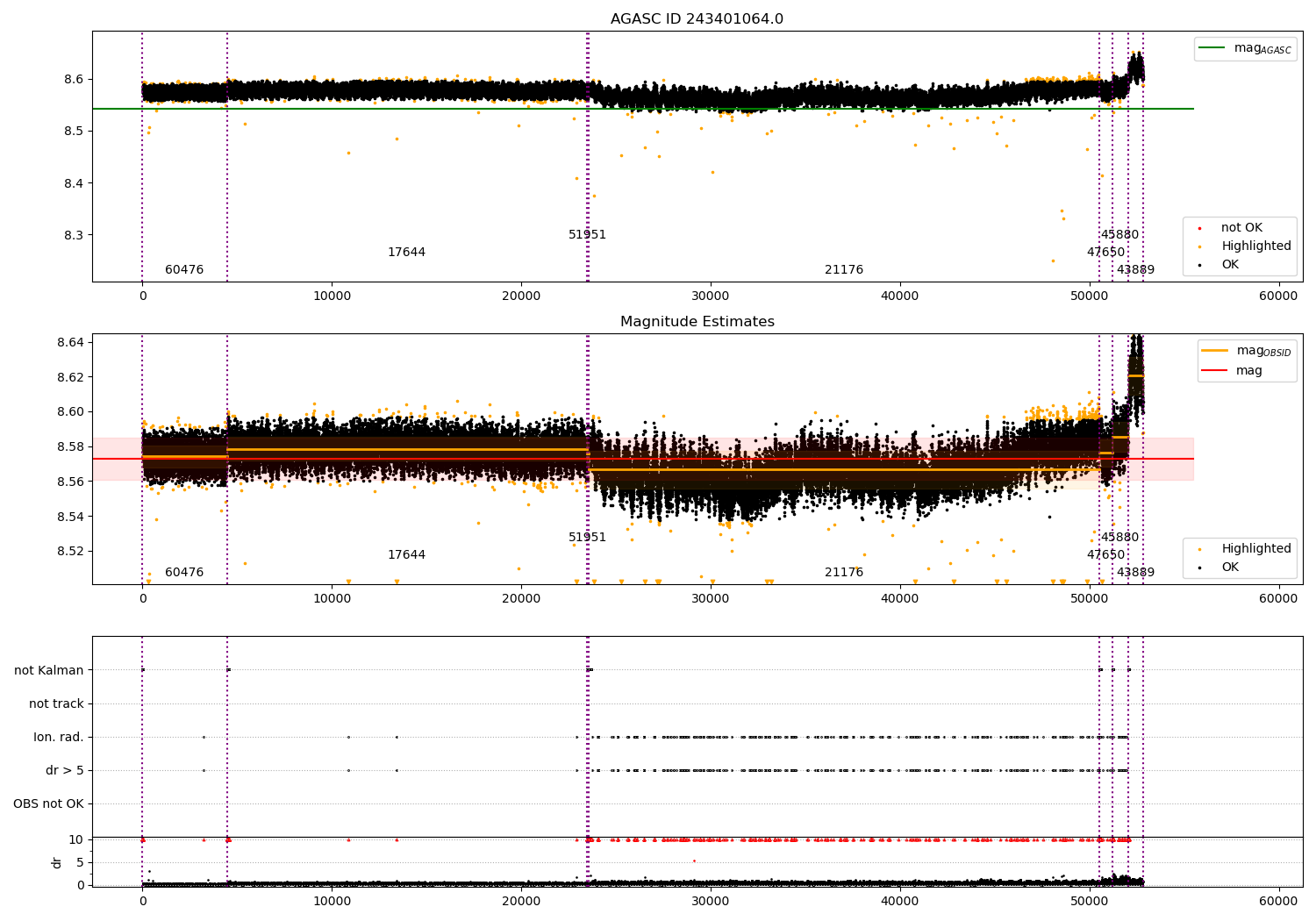Click y-tick 8.52 on the middle plot

coord(69,552)
